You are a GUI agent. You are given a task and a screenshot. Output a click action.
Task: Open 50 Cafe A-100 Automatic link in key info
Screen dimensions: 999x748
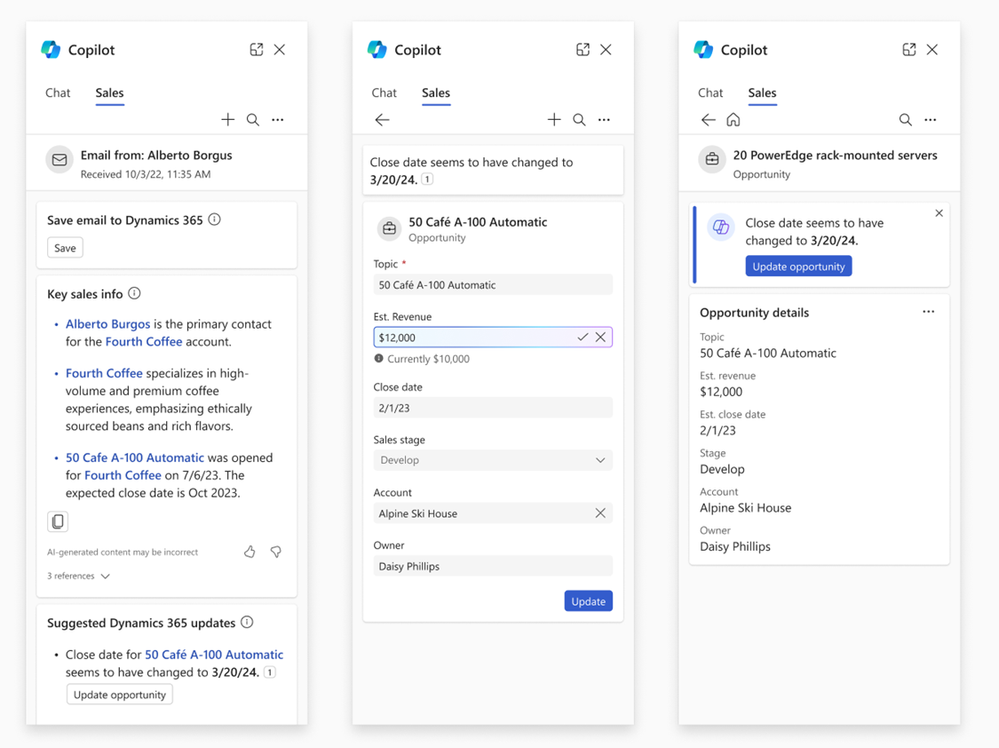coord(134,457)
